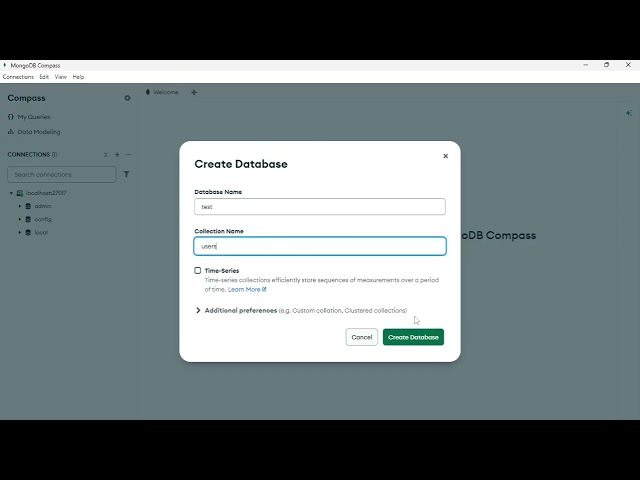Open the AI assistant sparkle icon
The height and width of the screenshot is (480, 640).
coord(629,113)
